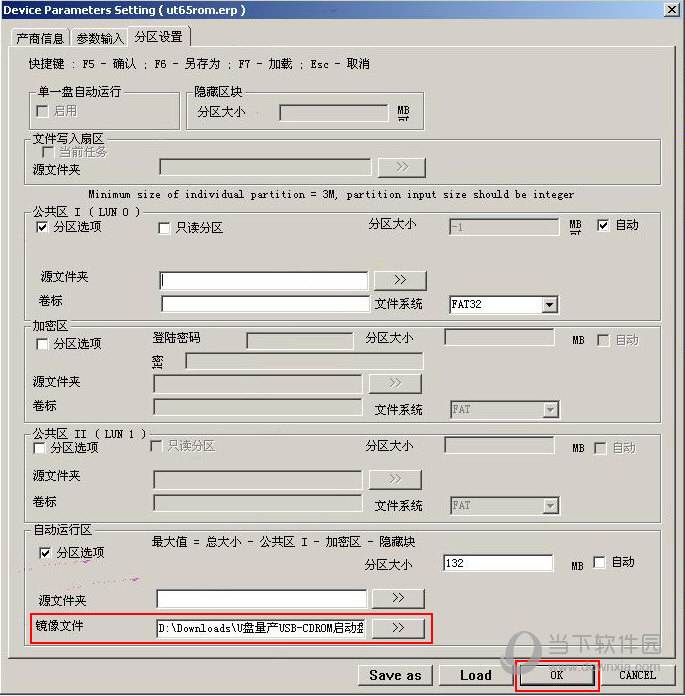
Task: Toggle 只读分区 for 公共区 II
Action: coord(156,446)
